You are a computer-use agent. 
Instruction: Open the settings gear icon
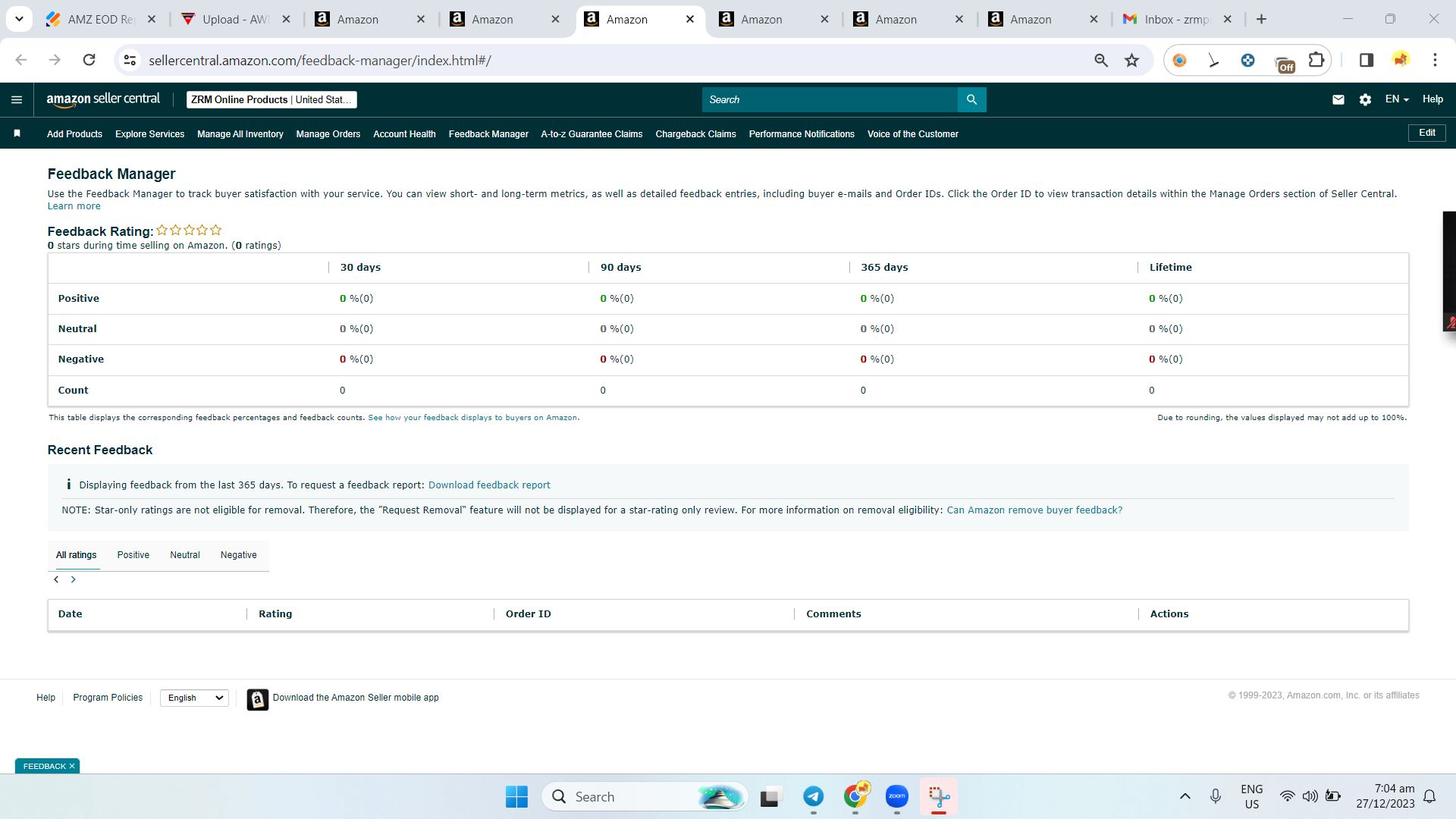click(1365, 99)
